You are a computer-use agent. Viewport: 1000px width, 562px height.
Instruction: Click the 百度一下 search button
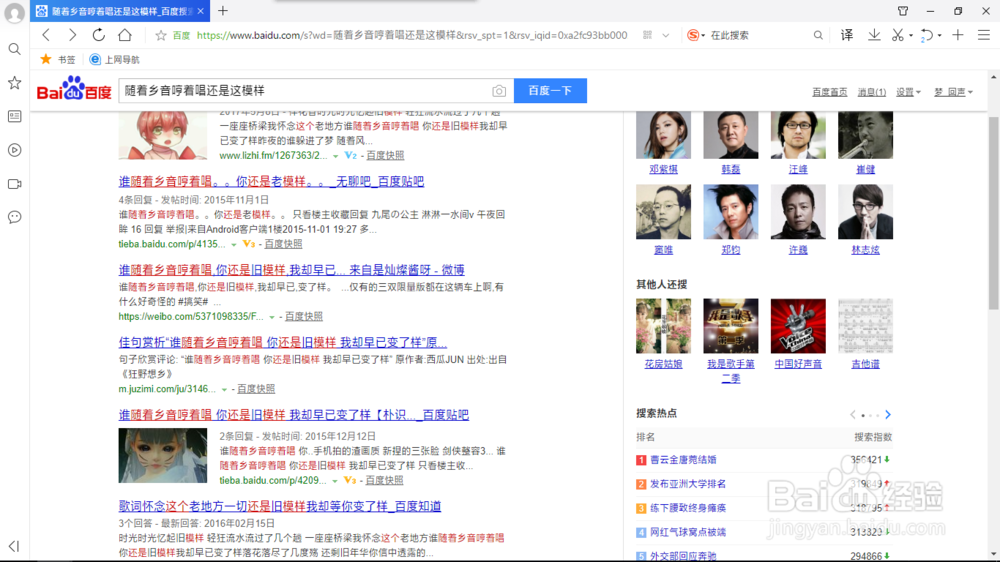(550, 91)
